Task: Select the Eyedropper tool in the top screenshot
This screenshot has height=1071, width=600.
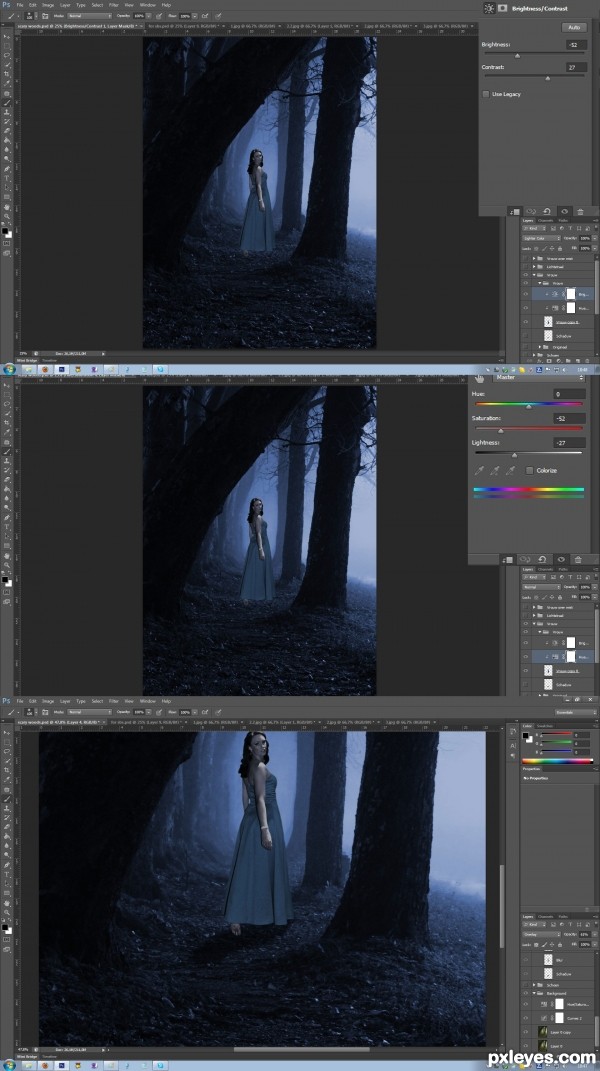Action: tap(7, 83)
